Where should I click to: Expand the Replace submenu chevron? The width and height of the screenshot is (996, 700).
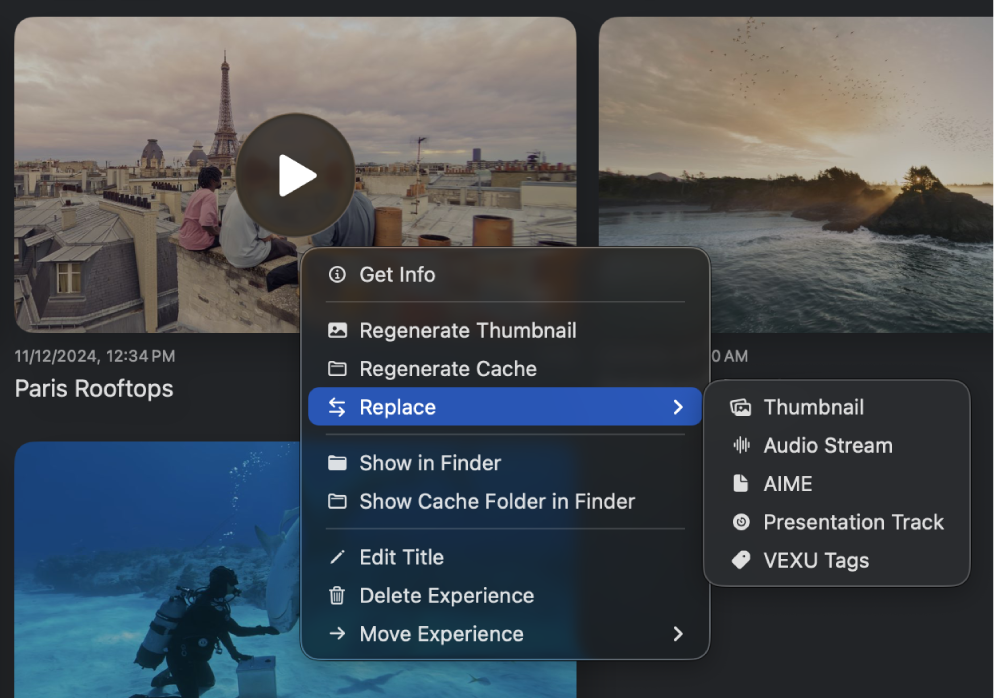678,407
